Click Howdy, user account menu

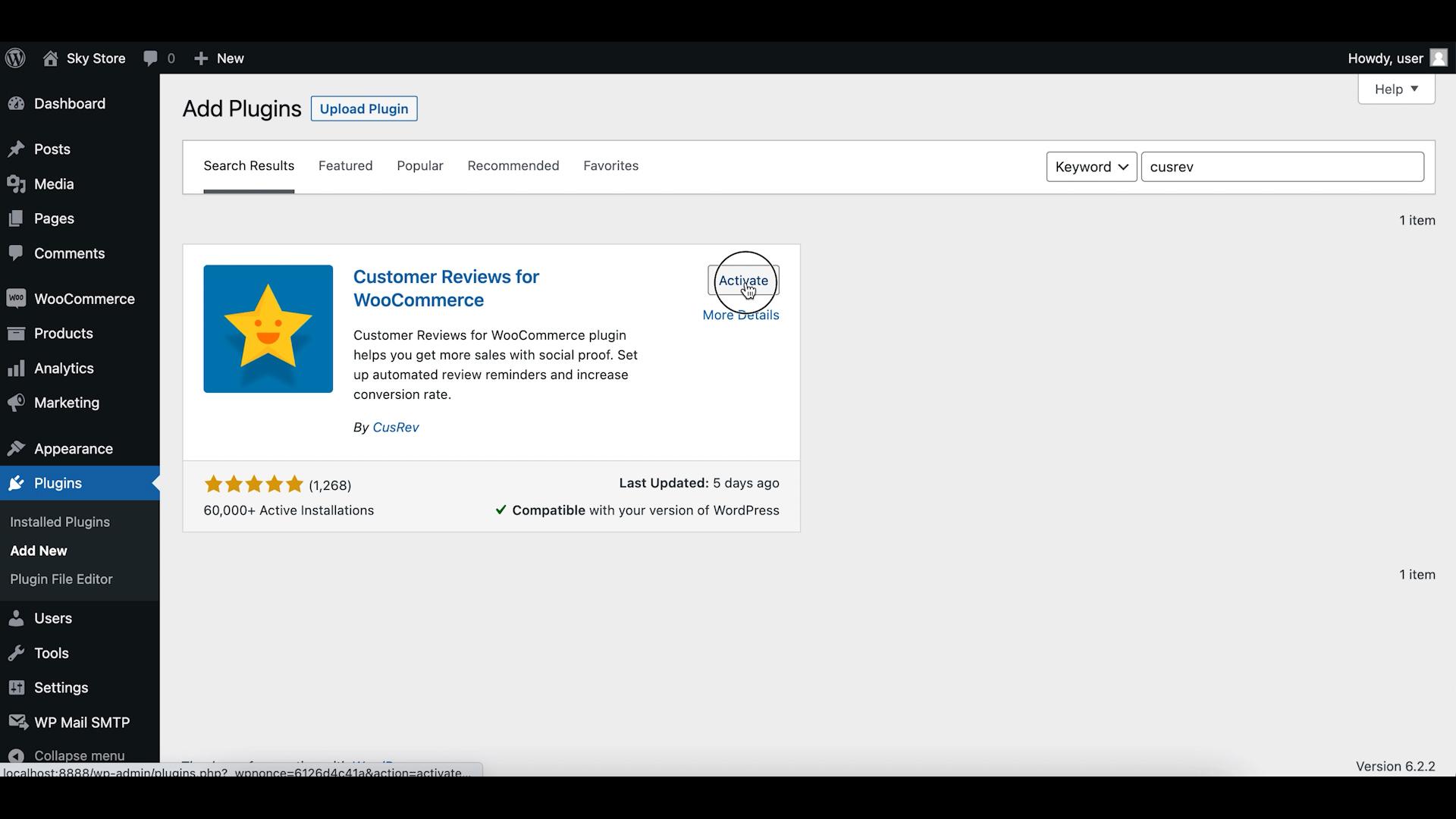pyautogui.click(x=1385, y=58)
